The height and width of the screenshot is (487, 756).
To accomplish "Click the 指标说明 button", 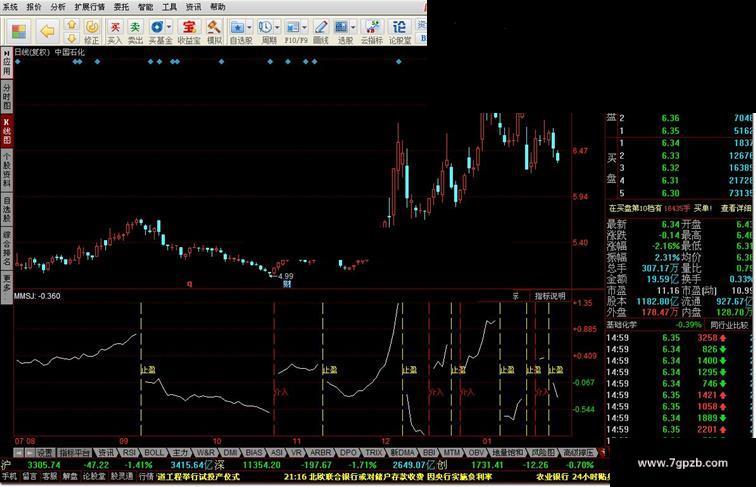I will [x=549, y=296].
